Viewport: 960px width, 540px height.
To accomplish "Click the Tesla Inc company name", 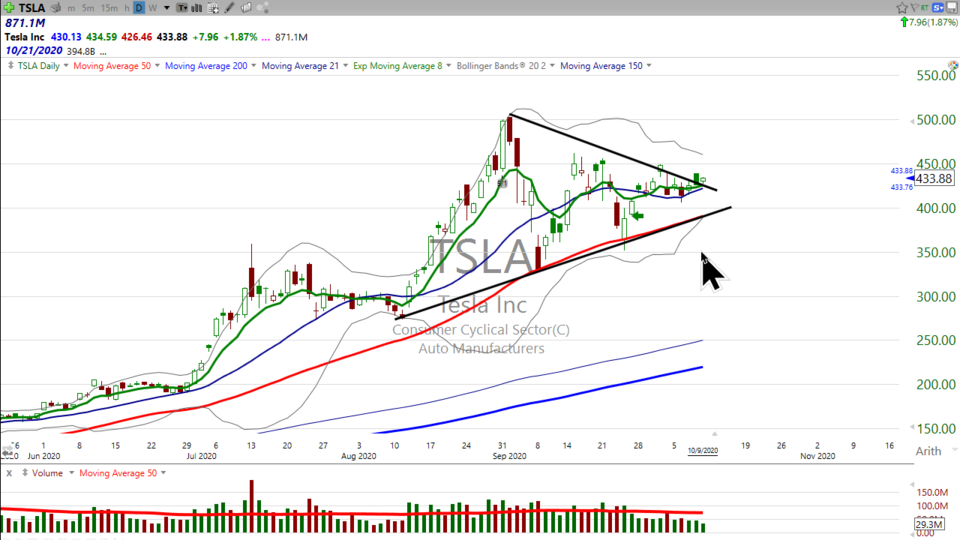I will coord(24,37).
